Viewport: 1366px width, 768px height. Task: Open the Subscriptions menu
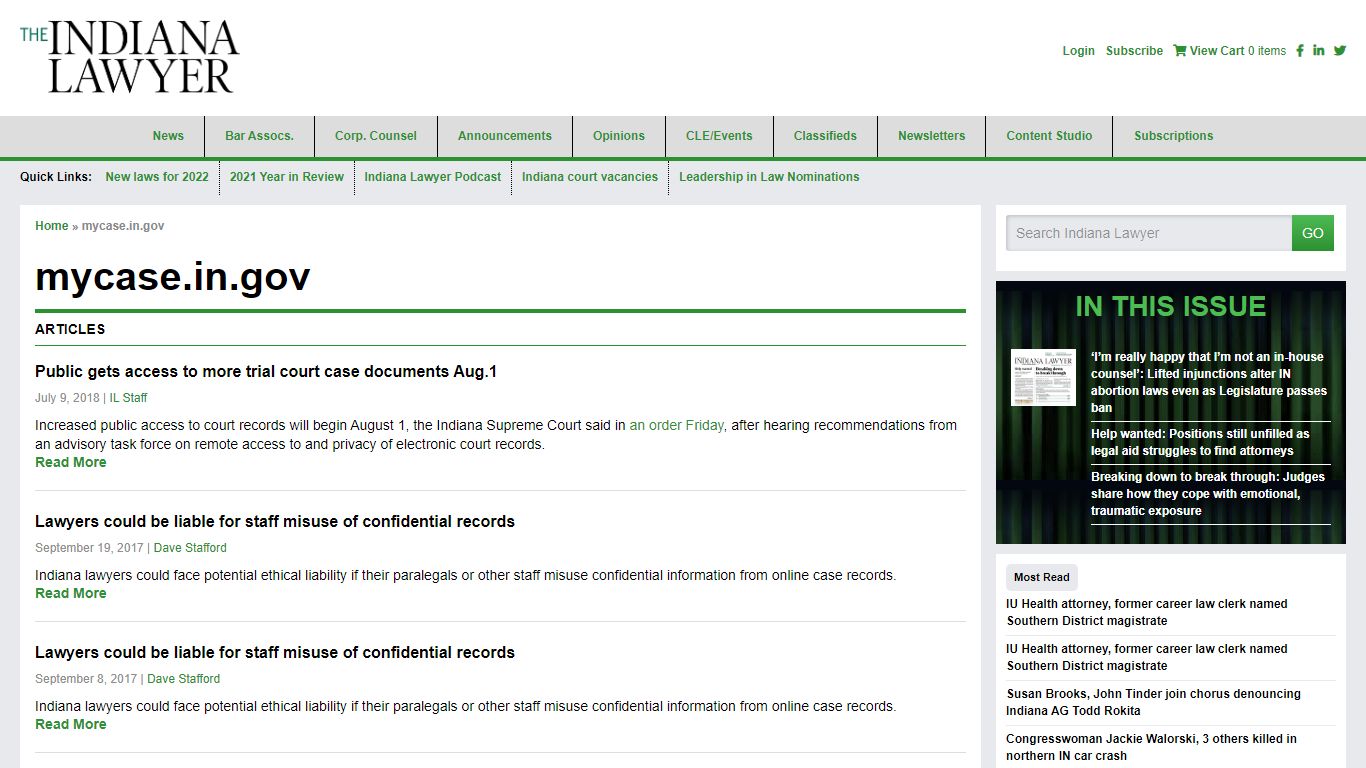coord(1174,136)
